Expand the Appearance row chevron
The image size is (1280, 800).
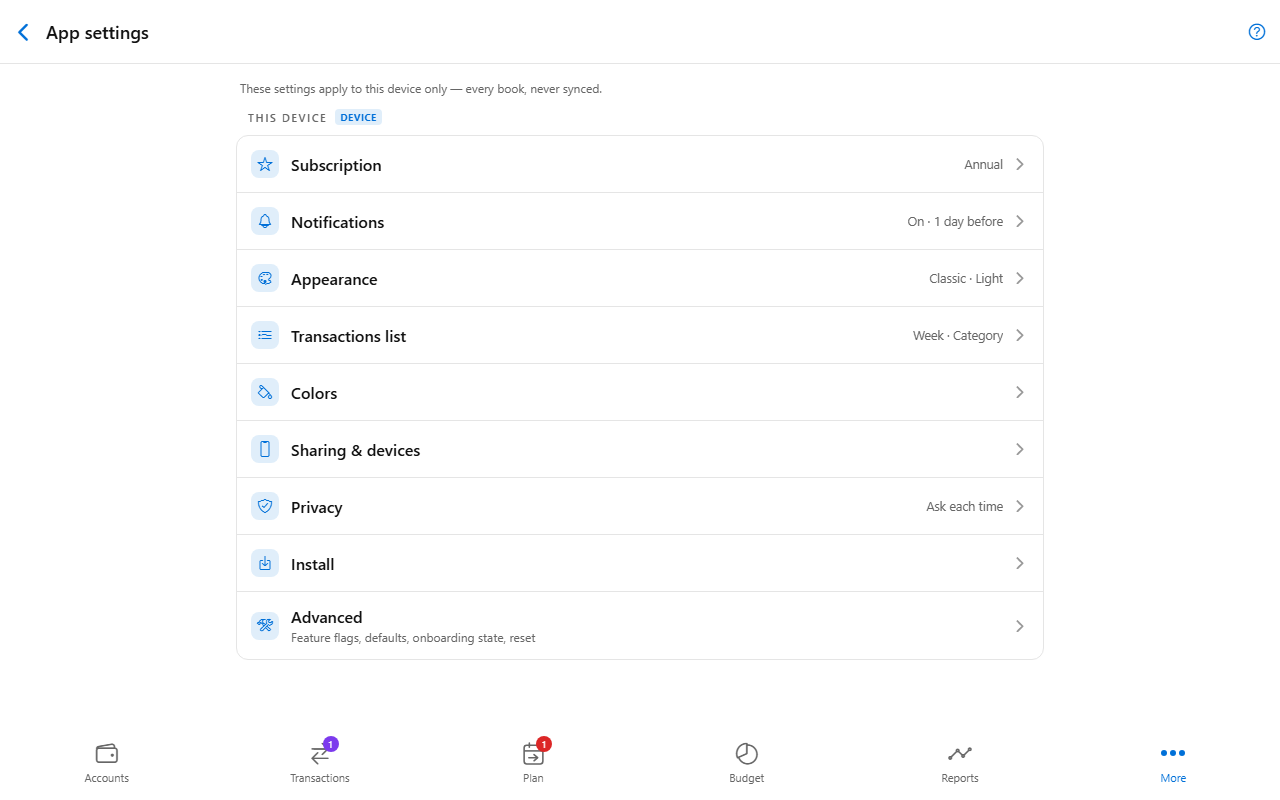1020,278
